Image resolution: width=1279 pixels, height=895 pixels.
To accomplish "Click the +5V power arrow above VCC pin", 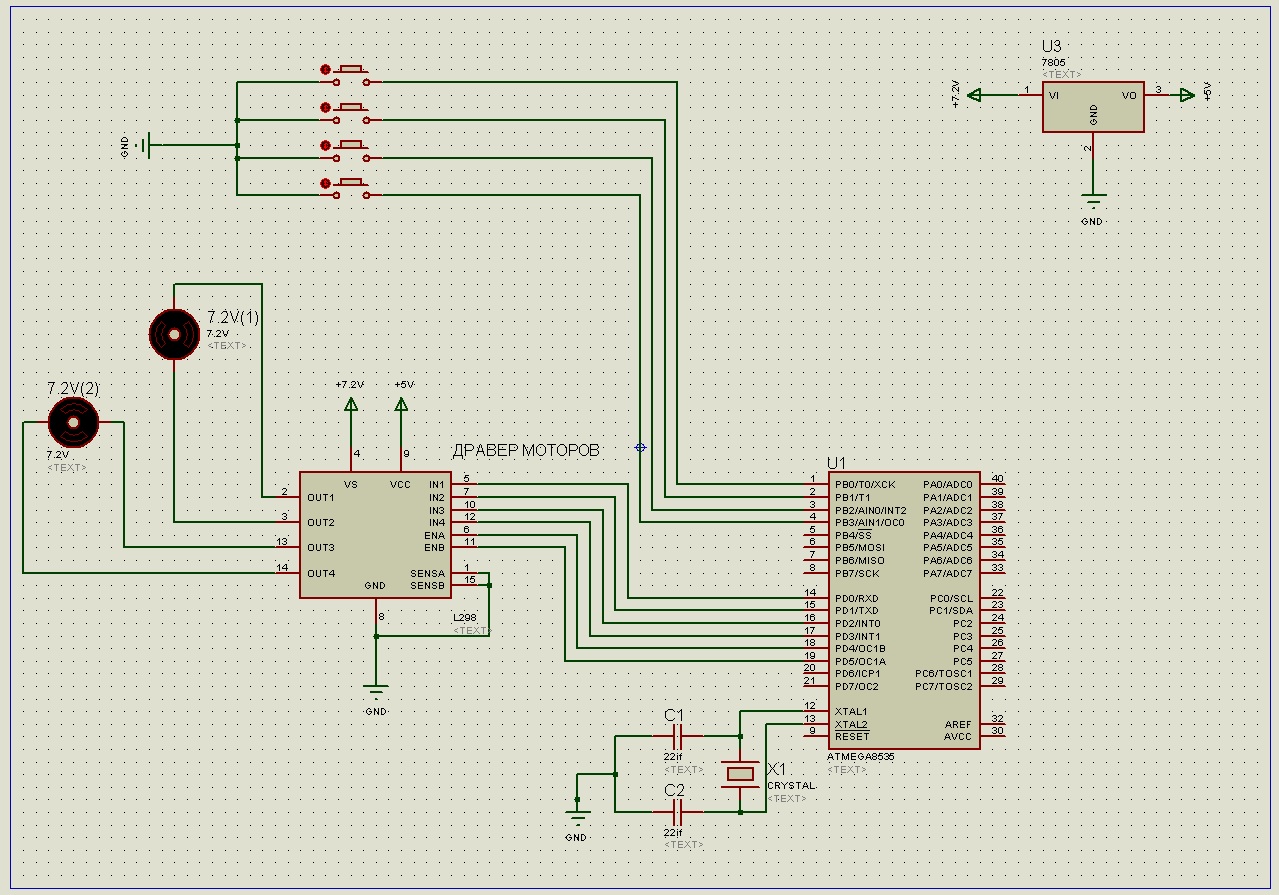I will coord(402,404).
